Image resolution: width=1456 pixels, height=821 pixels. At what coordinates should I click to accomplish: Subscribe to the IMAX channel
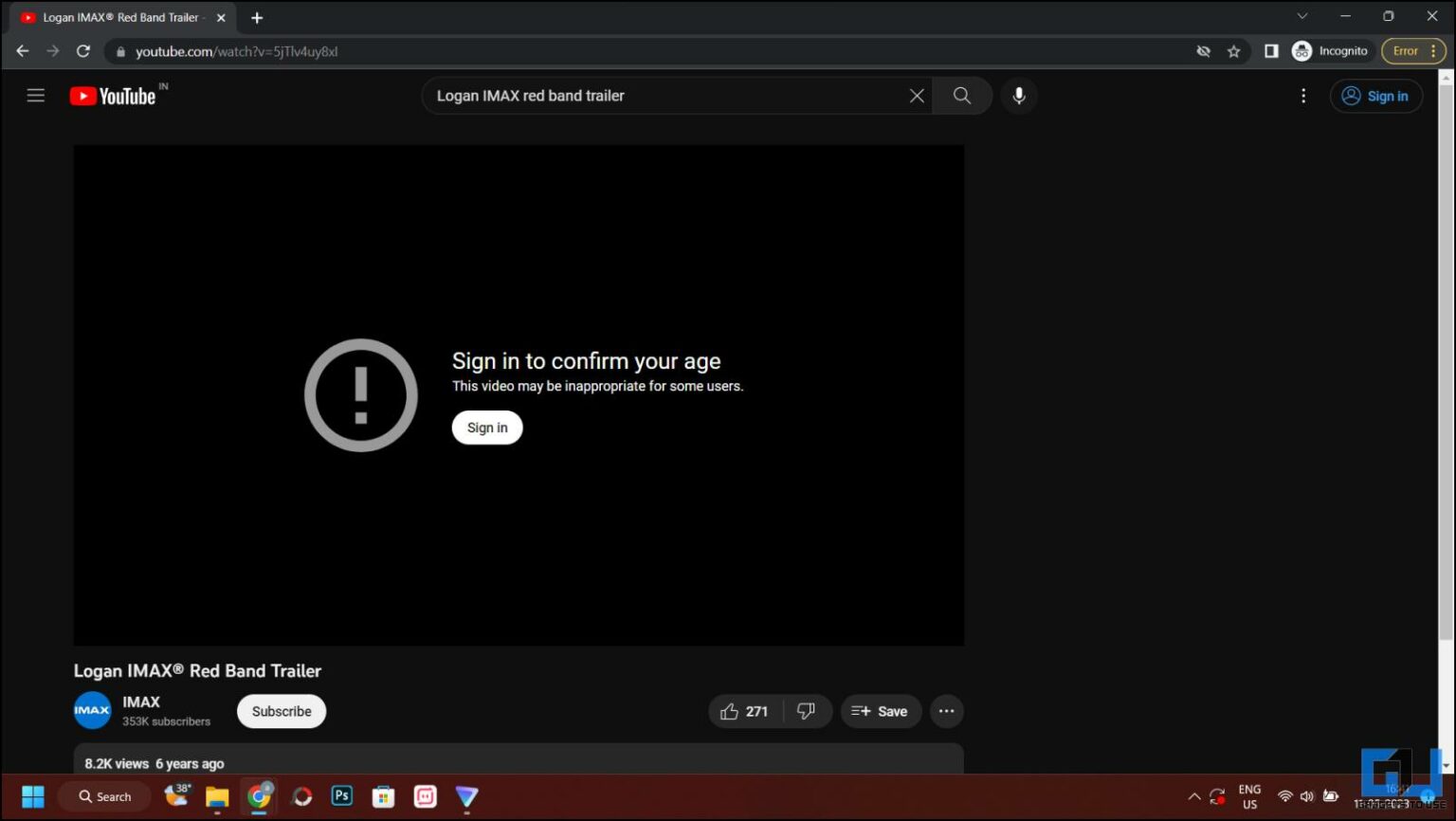coord(282,711)
